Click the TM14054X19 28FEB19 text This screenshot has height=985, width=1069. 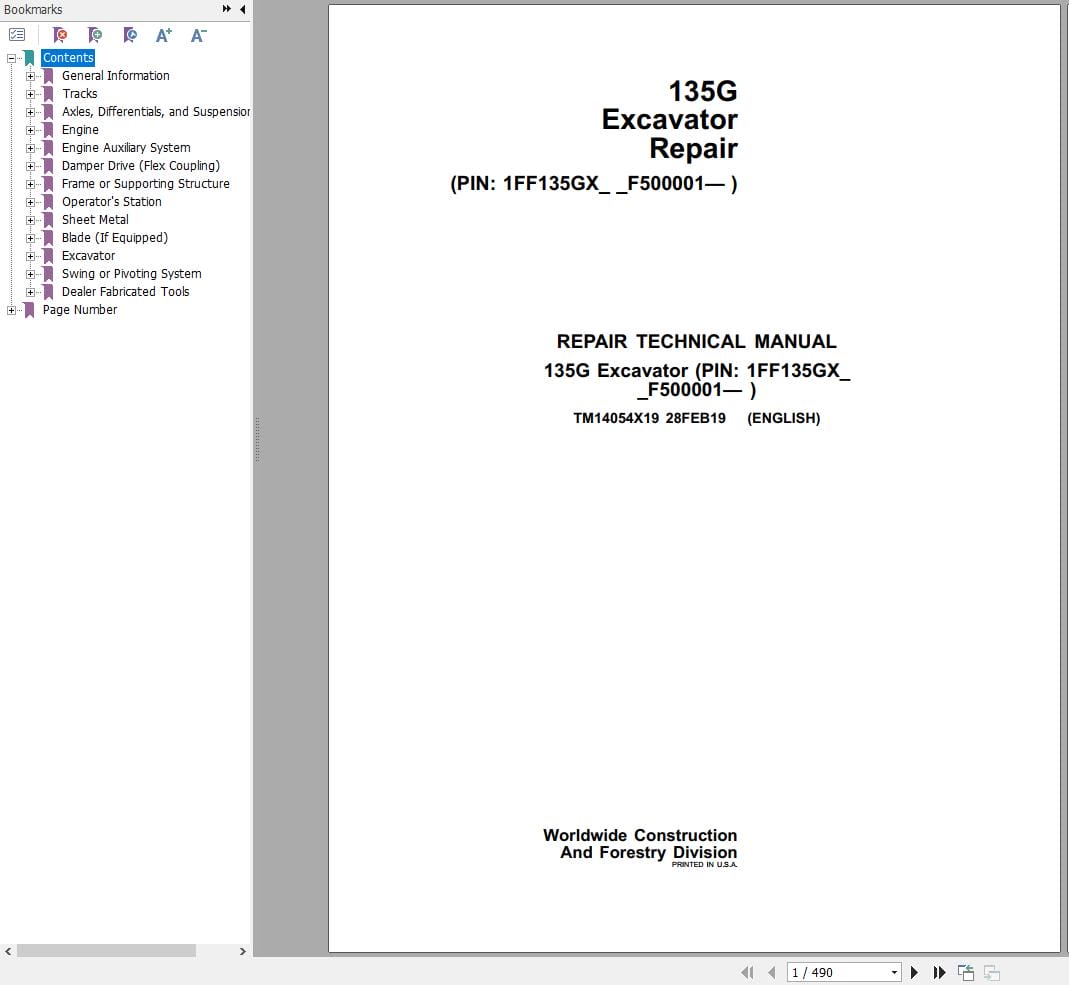(649, 419)
